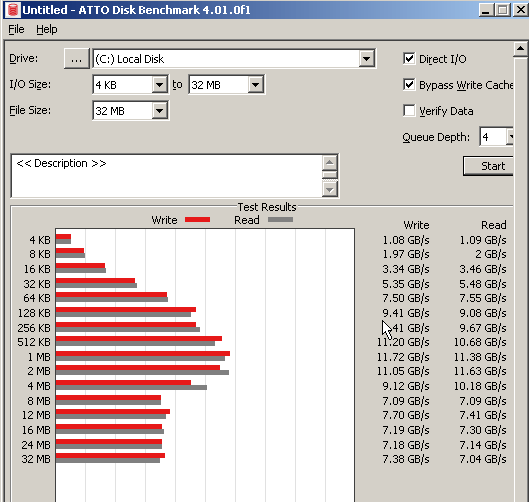Screen dimensions: 529x502
Task: Click the gray 2 MB read bar
Action: [x=142, y=372]
